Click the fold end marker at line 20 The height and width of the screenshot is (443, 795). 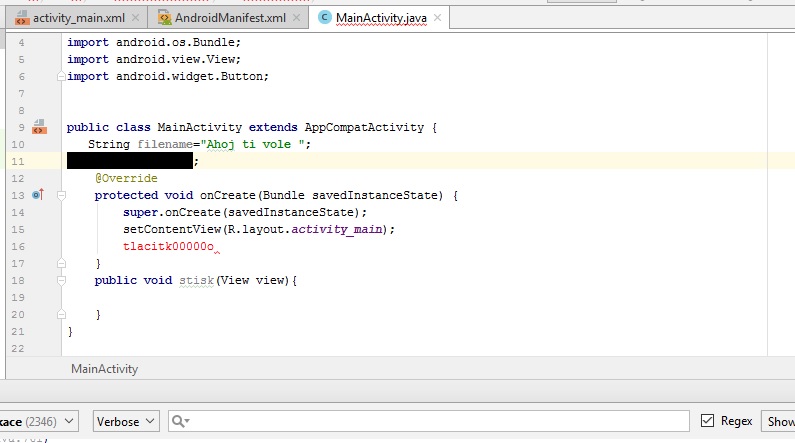61,314
